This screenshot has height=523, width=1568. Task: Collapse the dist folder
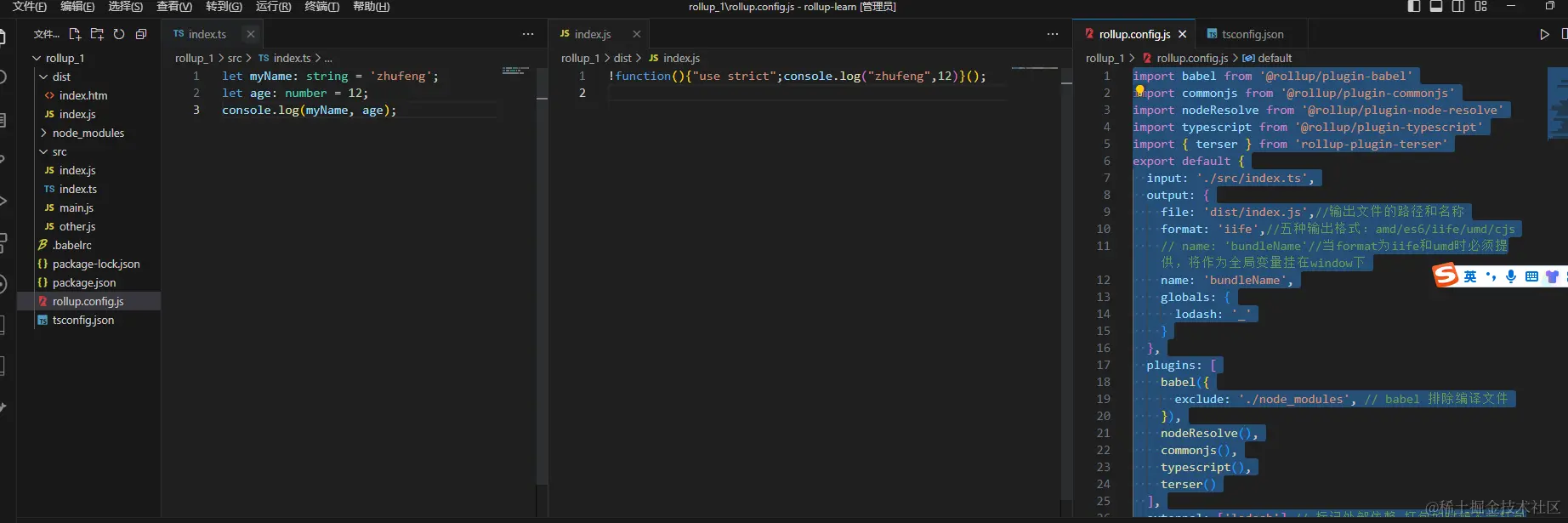(x=43, y=77)
